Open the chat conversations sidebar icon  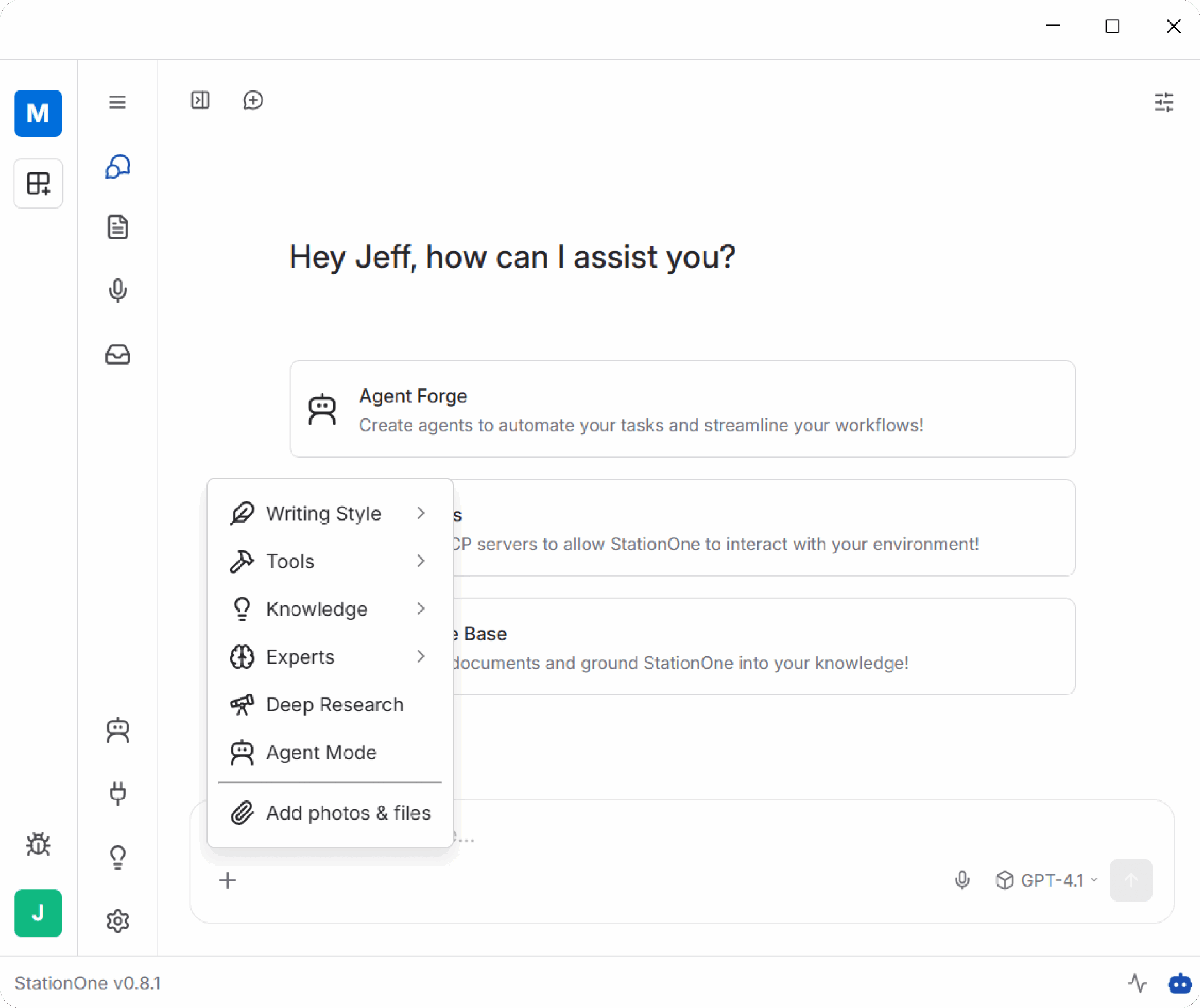pyautogui.click(x=118, y=167)
